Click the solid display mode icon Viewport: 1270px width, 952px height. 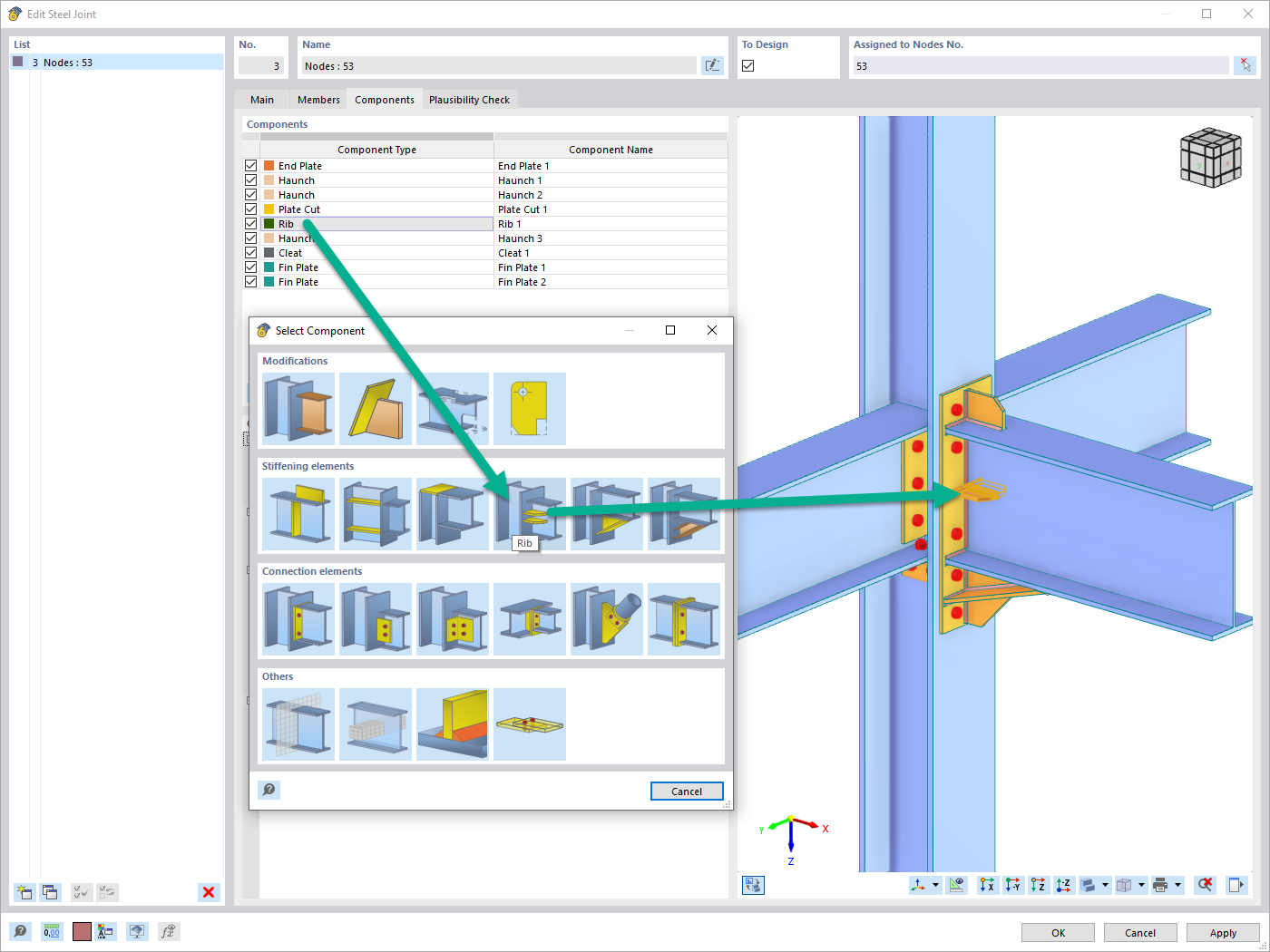[x=1089, y=885]
